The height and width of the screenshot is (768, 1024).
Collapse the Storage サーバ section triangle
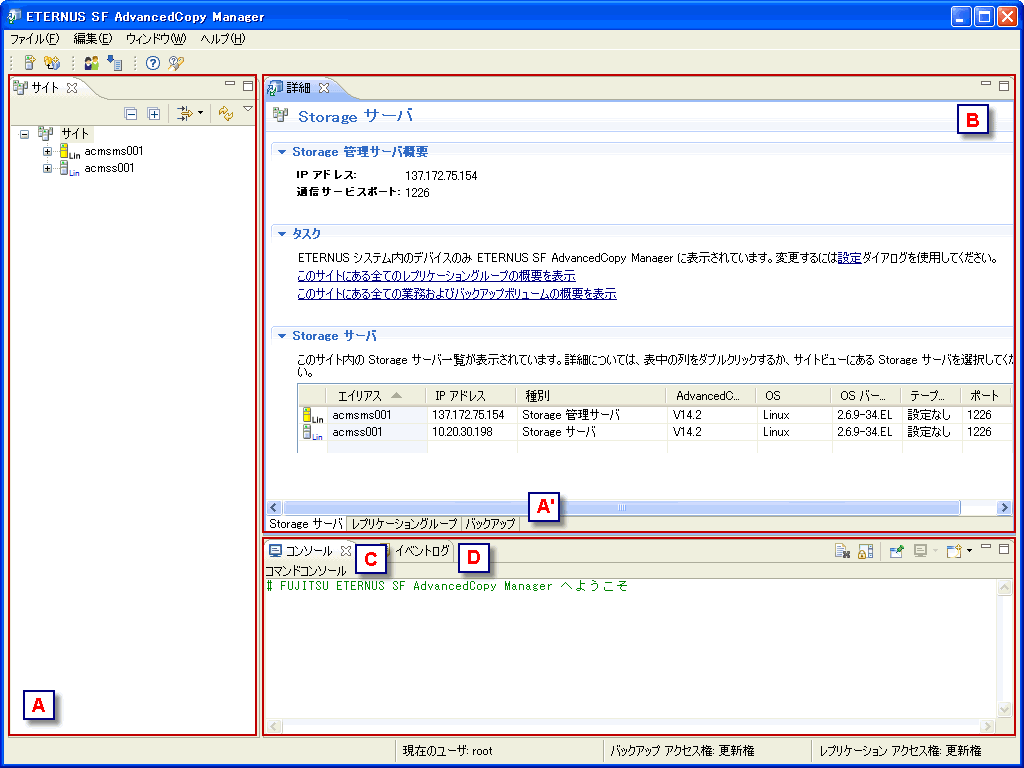click(x=282, y=336)
